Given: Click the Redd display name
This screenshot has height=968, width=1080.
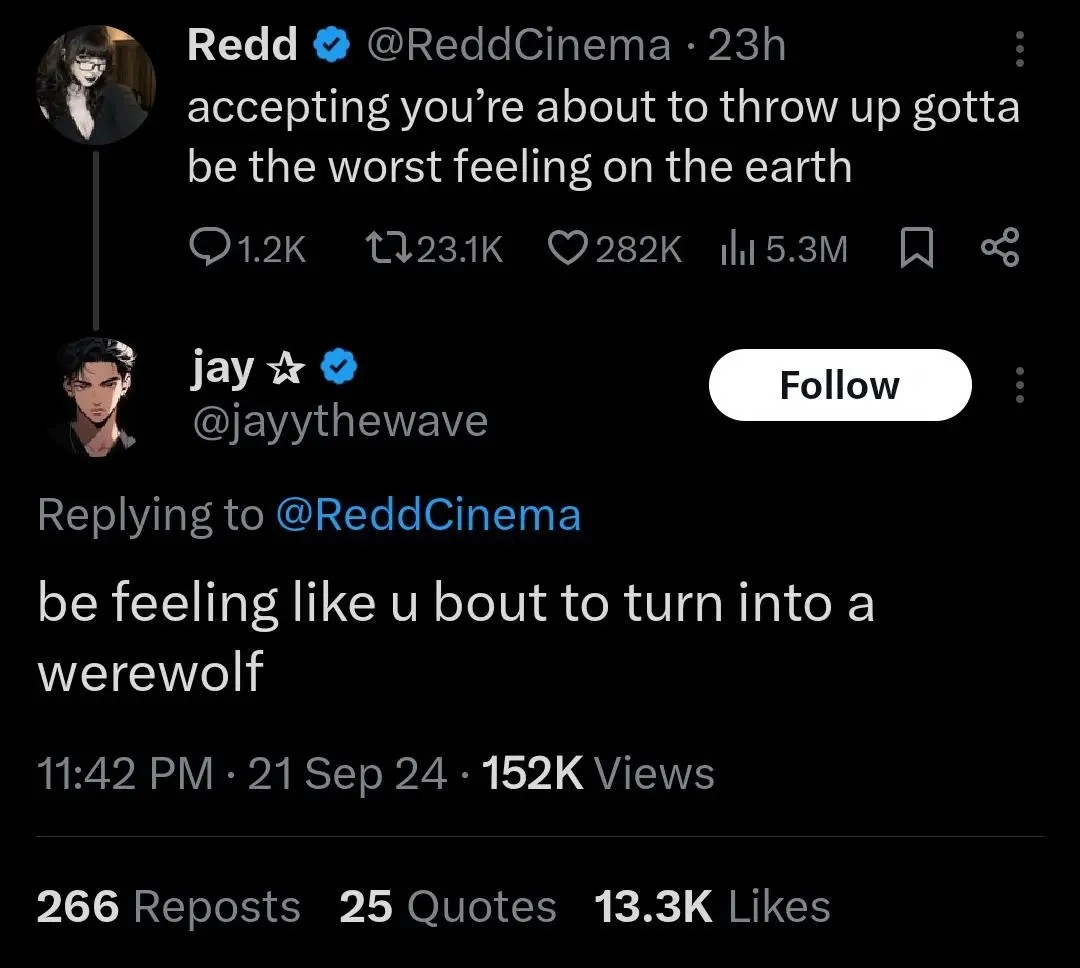Looking at the screenshot, I should [x=243, y=45].
